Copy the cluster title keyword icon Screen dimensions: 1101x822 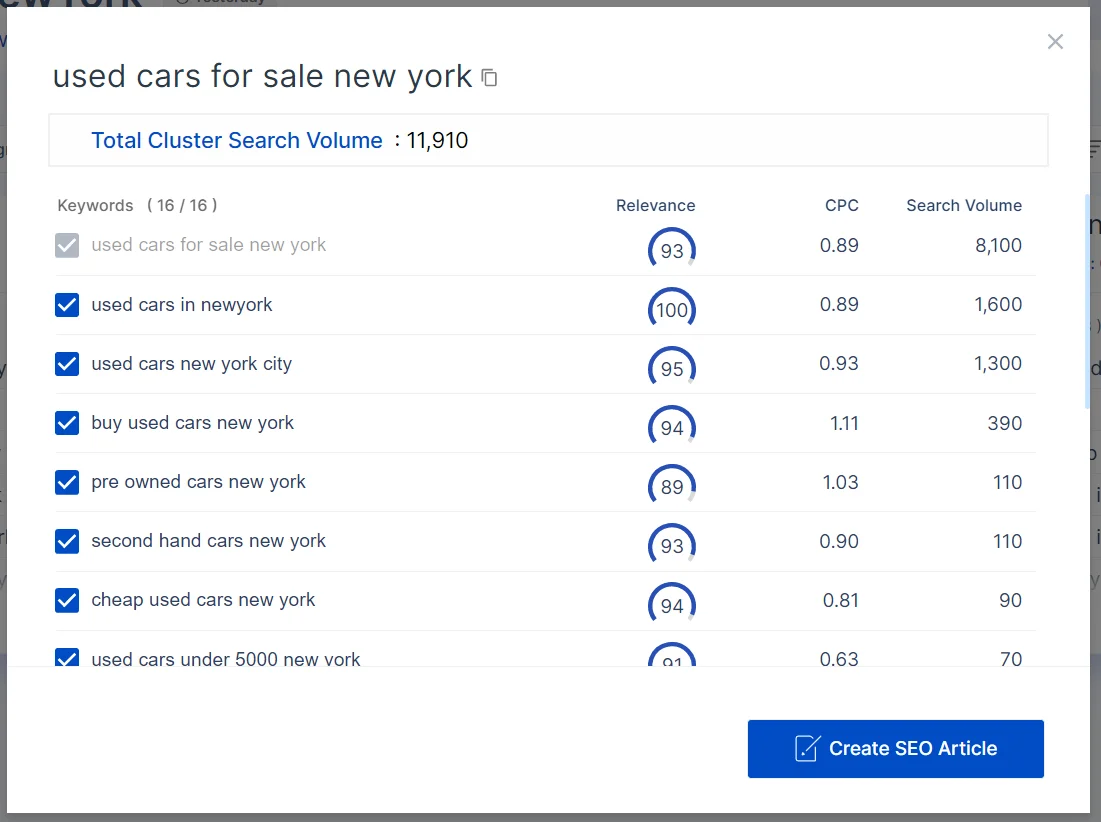[x=490, y=78]
